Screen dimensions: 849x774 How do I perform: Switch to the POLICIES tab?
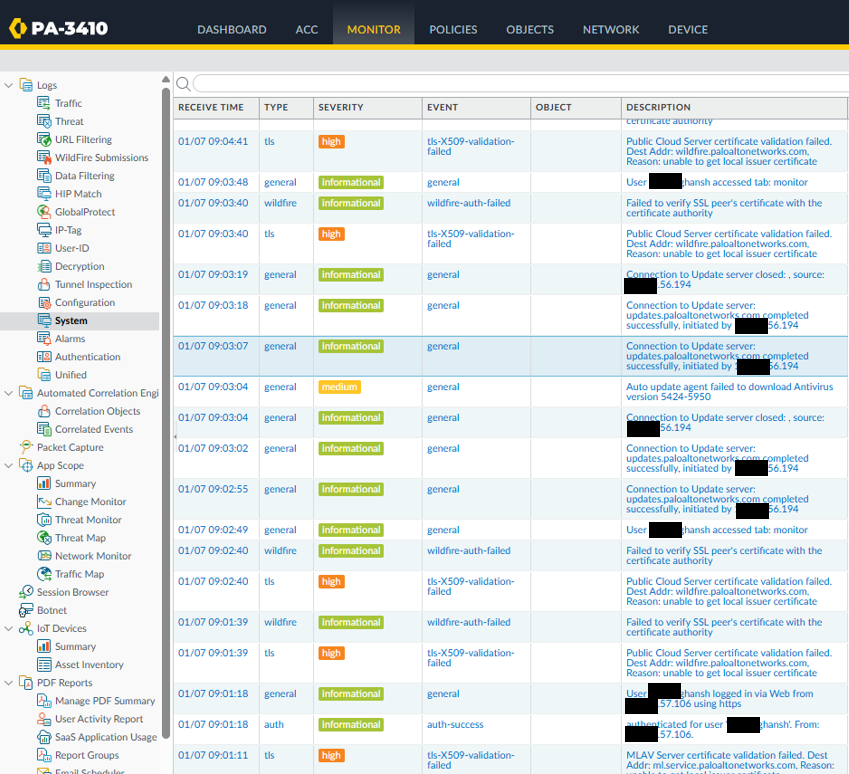click(453, 29)
